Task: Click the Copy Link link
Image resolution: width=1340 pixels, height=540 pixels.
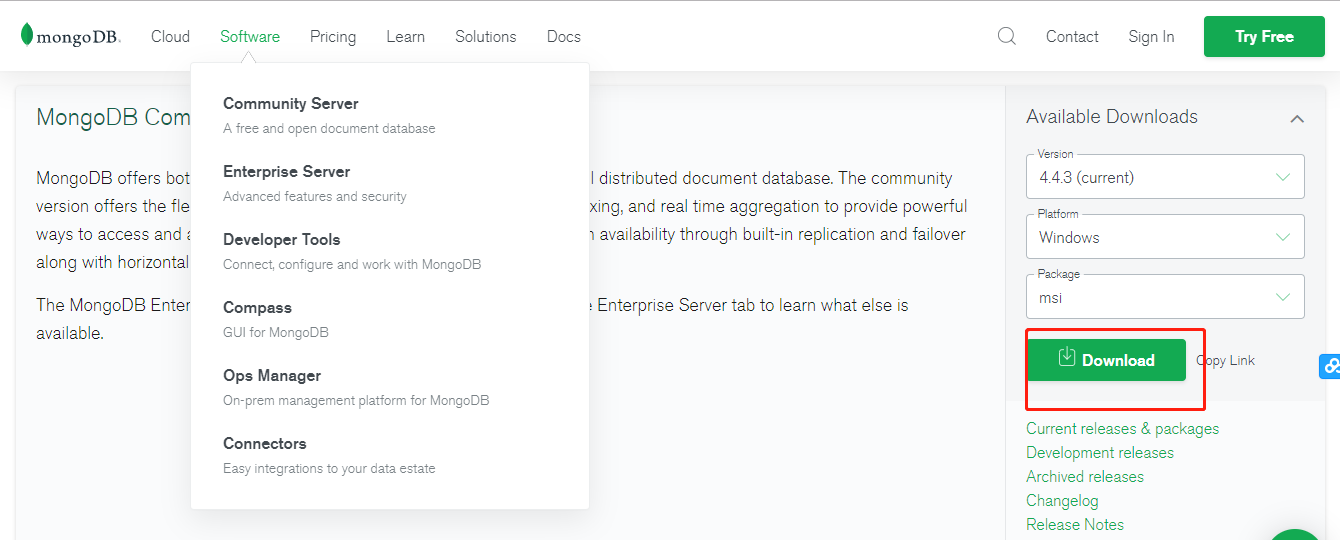Action: pyautogui.click(x=1226, y=360)
